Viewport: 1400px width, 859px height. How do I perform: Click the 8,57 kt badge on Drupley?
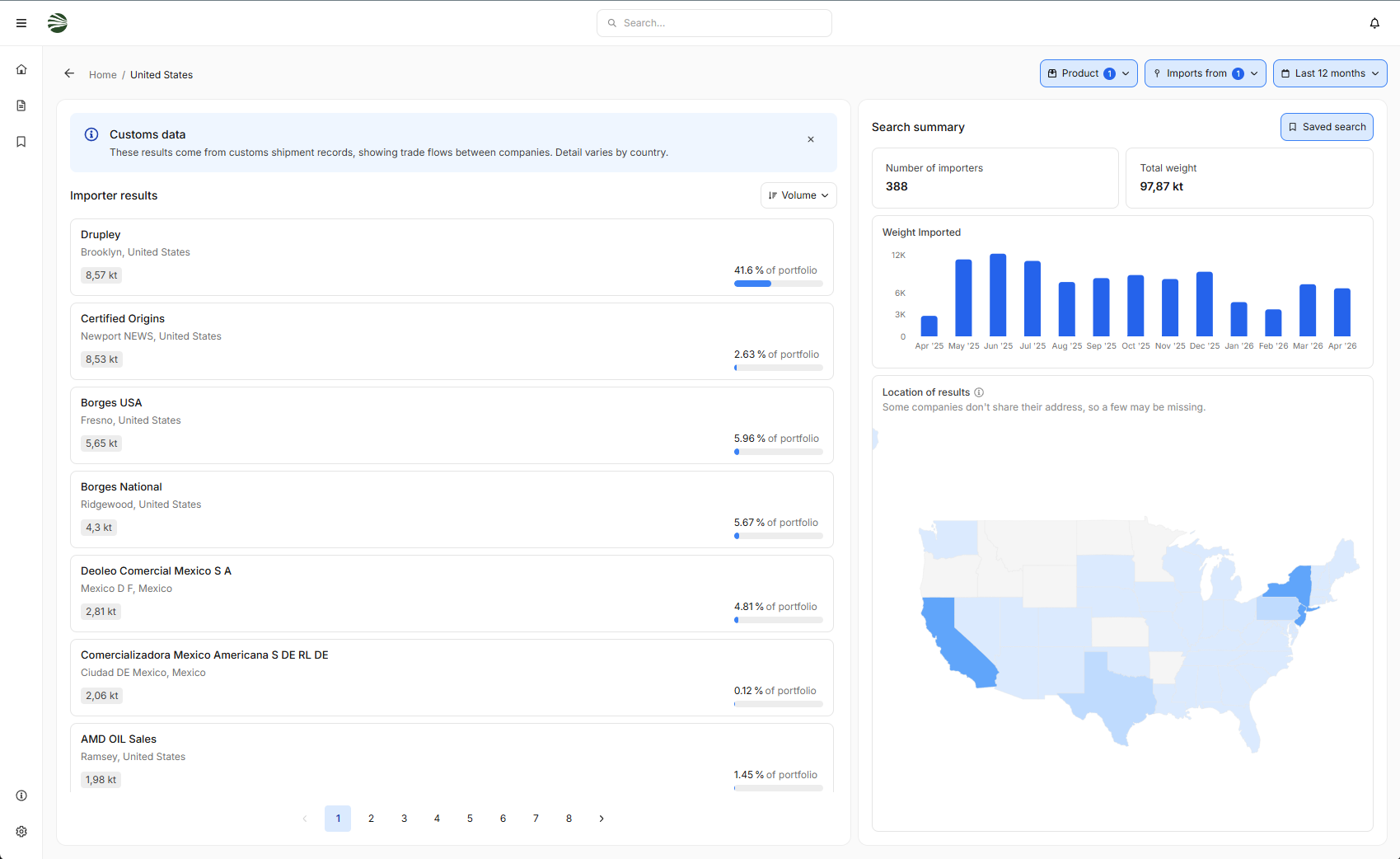tap(101, 275)
